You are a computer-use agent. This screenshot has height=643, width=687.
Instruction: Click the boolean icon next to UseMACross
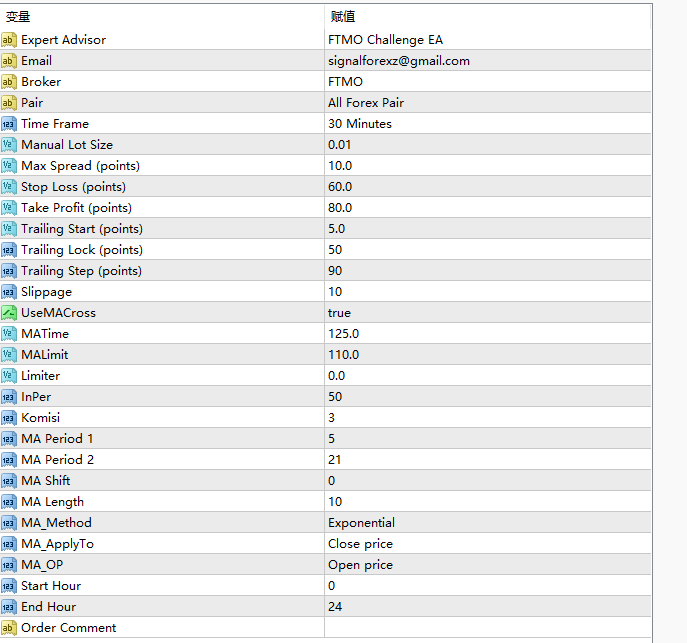click(9, 313)
